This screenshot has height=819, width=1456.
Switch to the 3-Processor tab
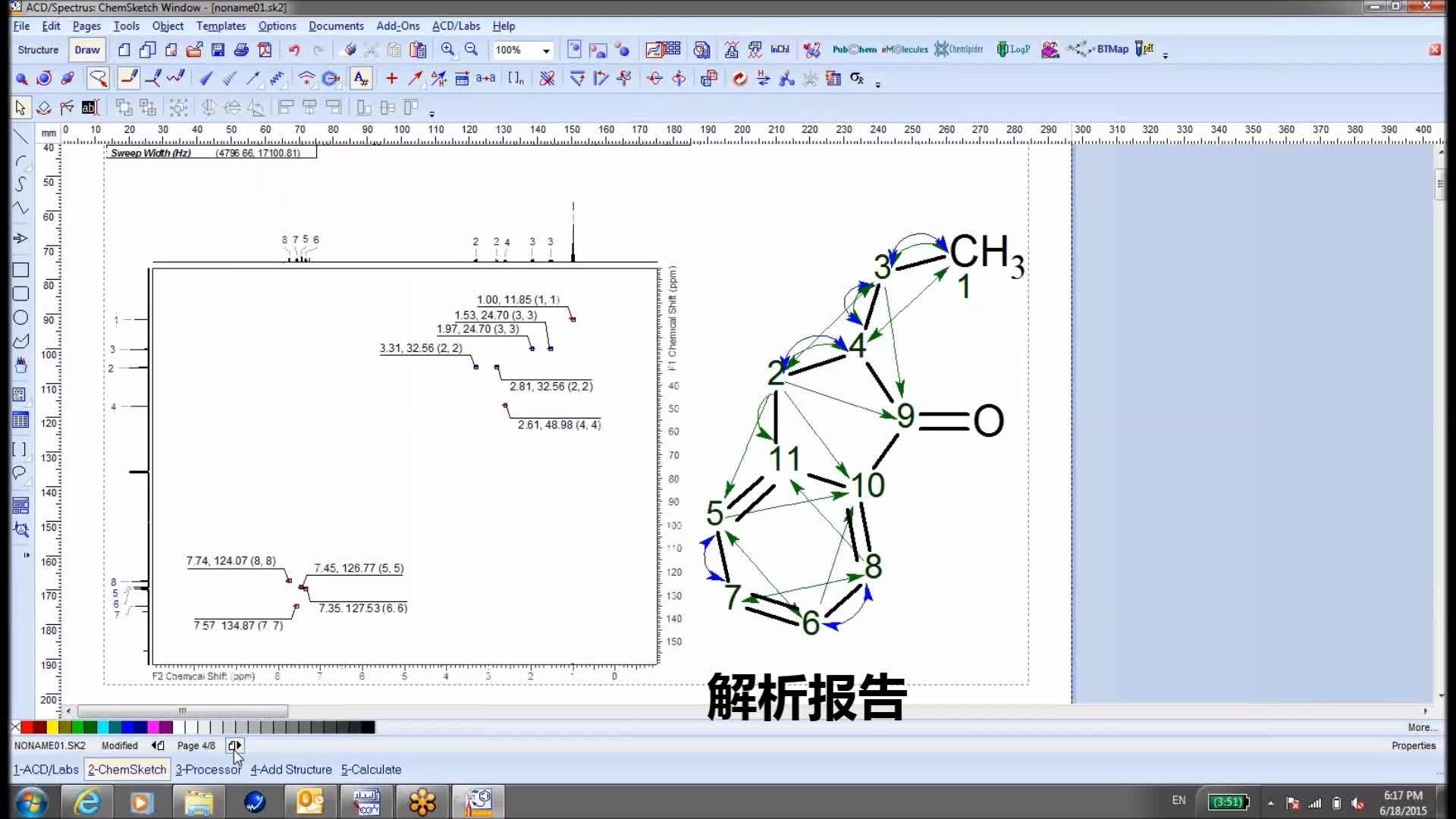(208, 770)
